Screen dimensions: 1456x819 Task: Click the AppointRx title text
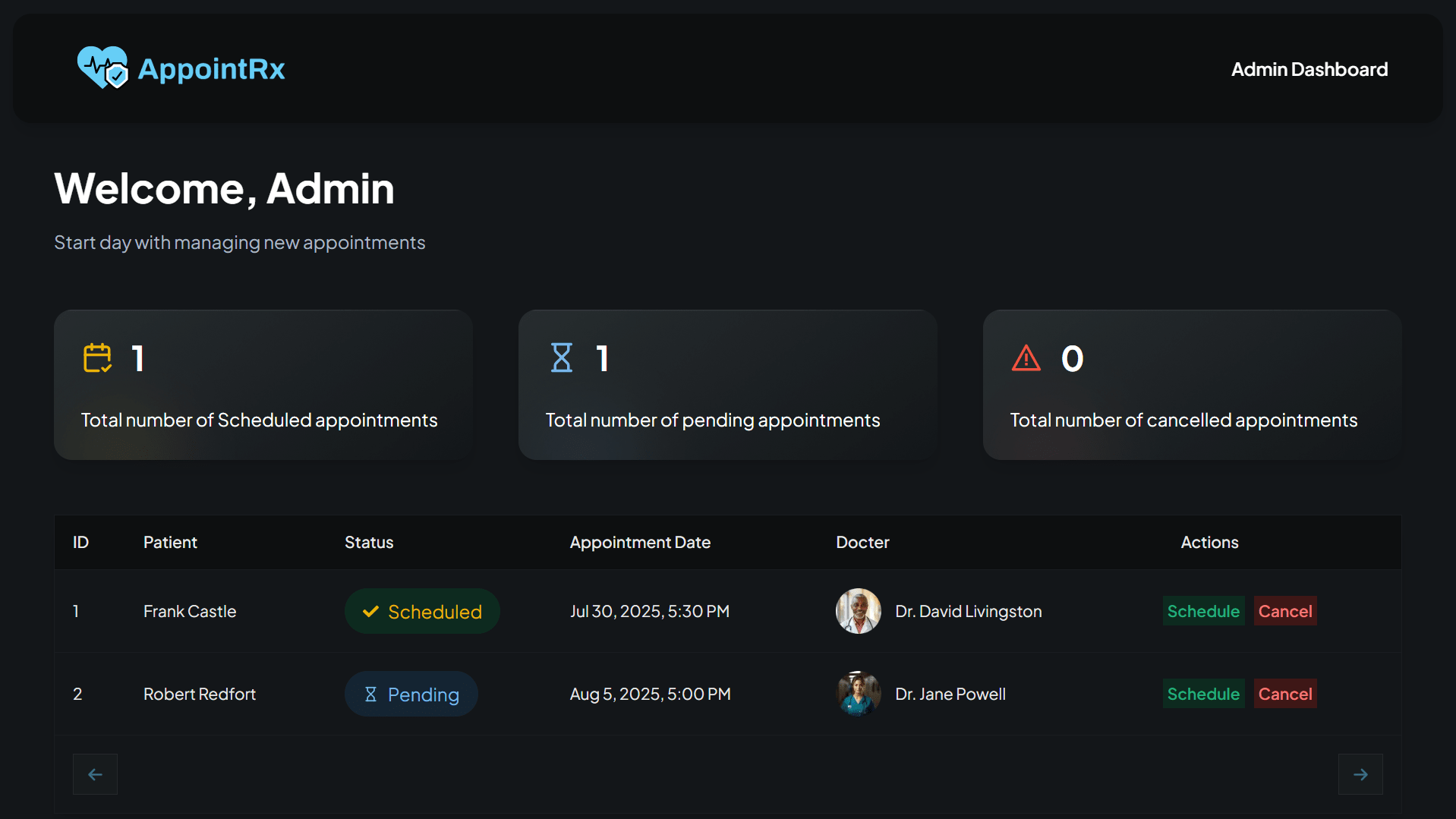[x=212, y=68]
